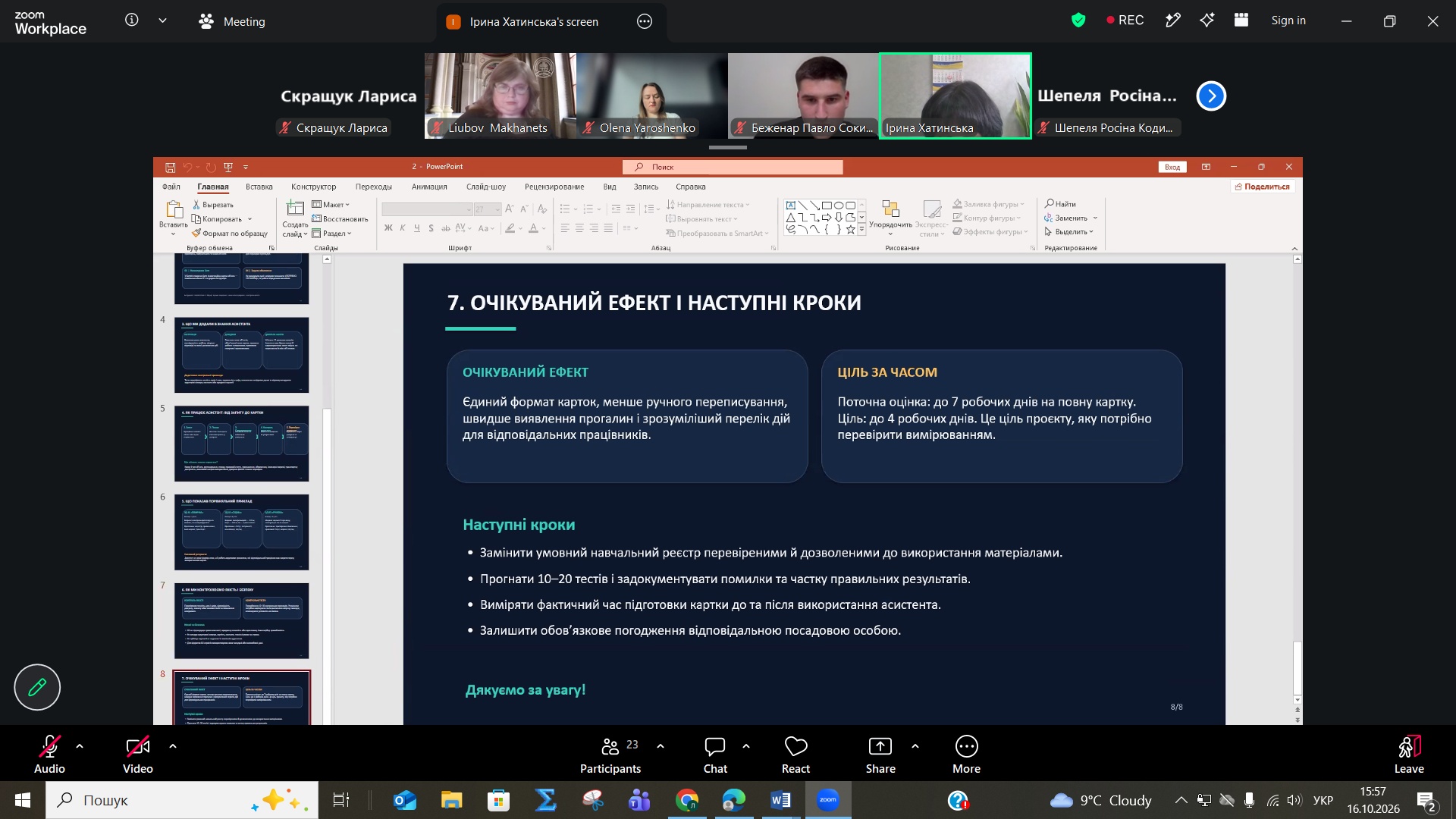
Task: Click the Task View taskbar icon
Action: point(341,800)
